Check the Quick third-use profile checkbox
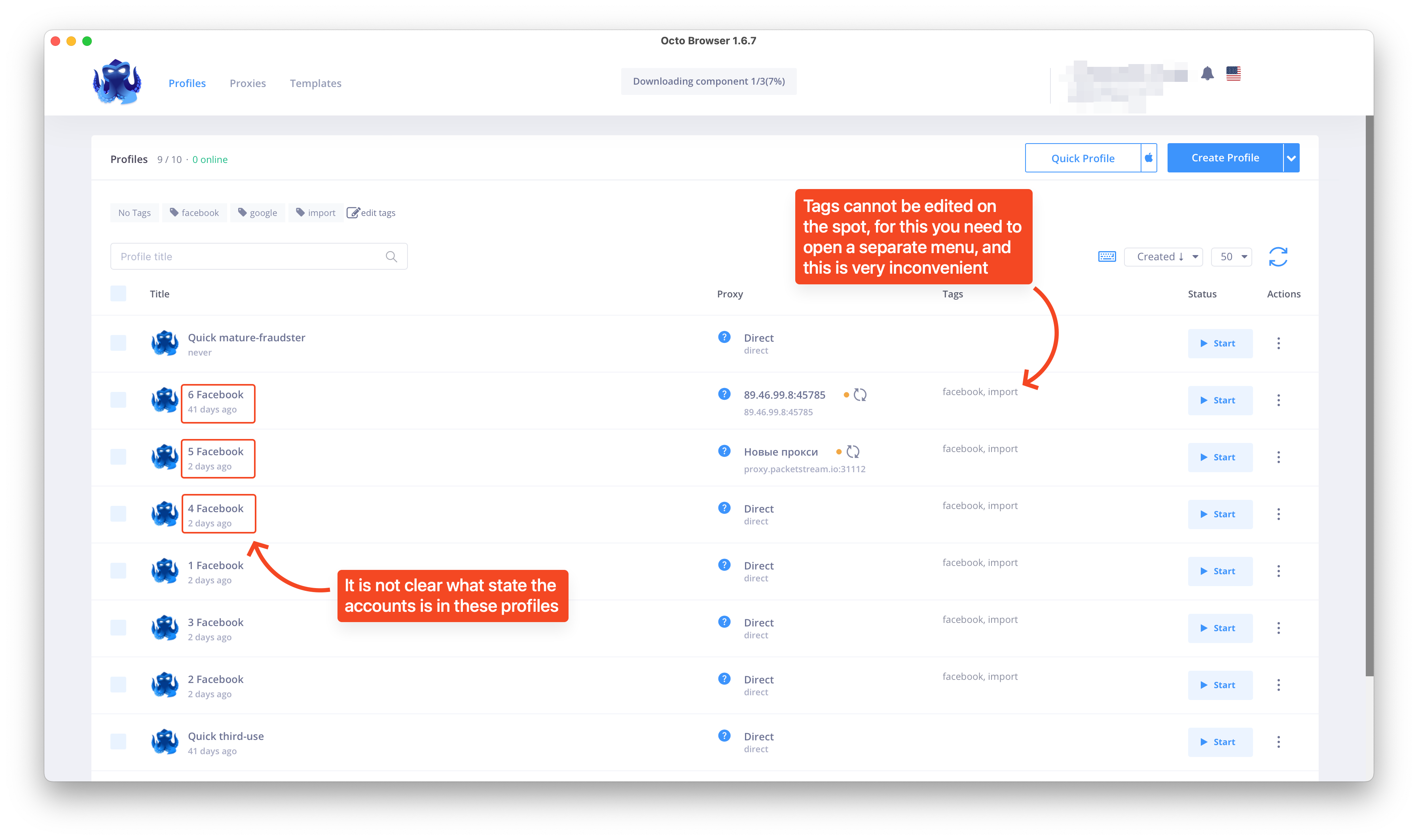 [118, 742]
